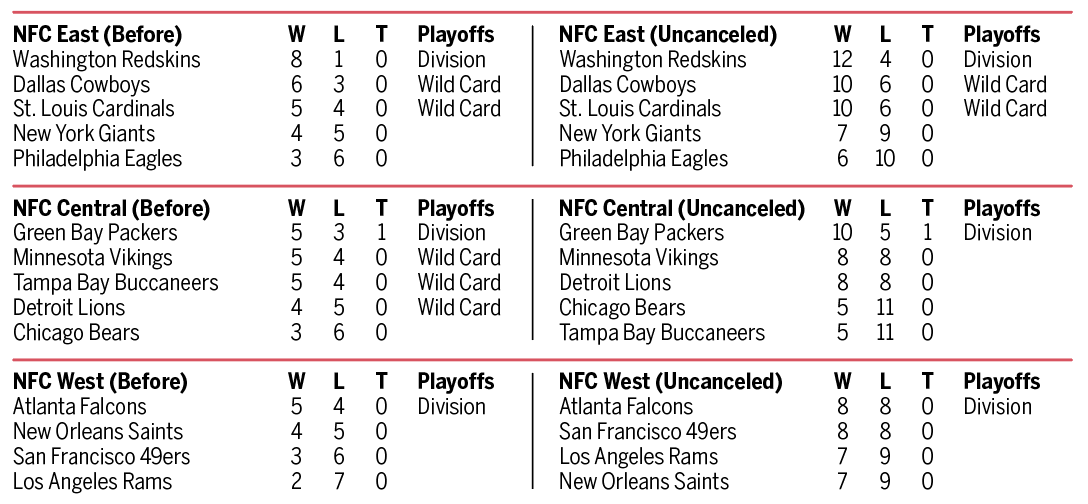This screenshot has height=504, width=1088.
Task: Click the NFC West (Uncanceled) heading
Action: (671, 382)
